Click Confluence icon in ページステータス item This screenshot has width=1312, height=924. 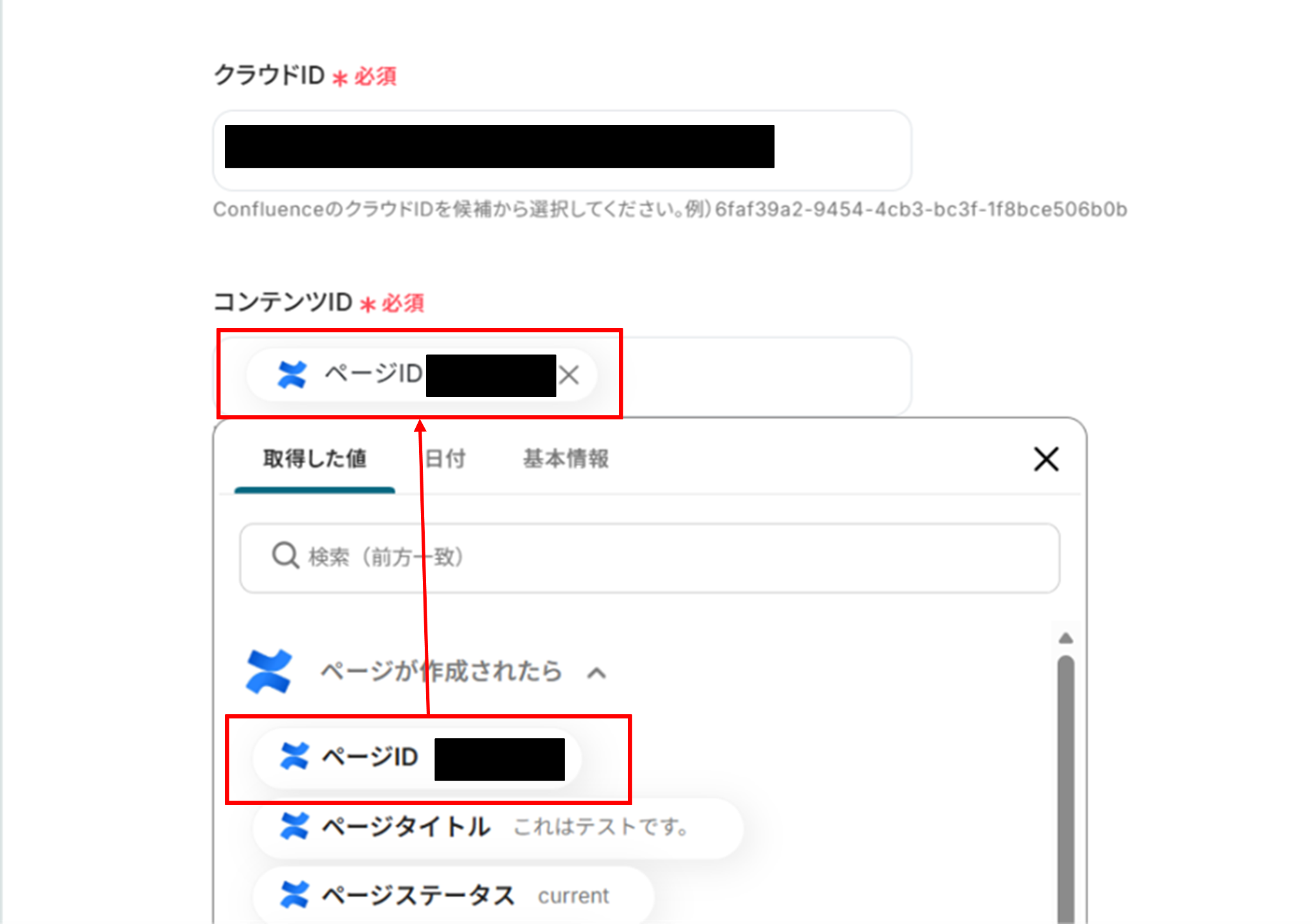(x=295, y=895)
